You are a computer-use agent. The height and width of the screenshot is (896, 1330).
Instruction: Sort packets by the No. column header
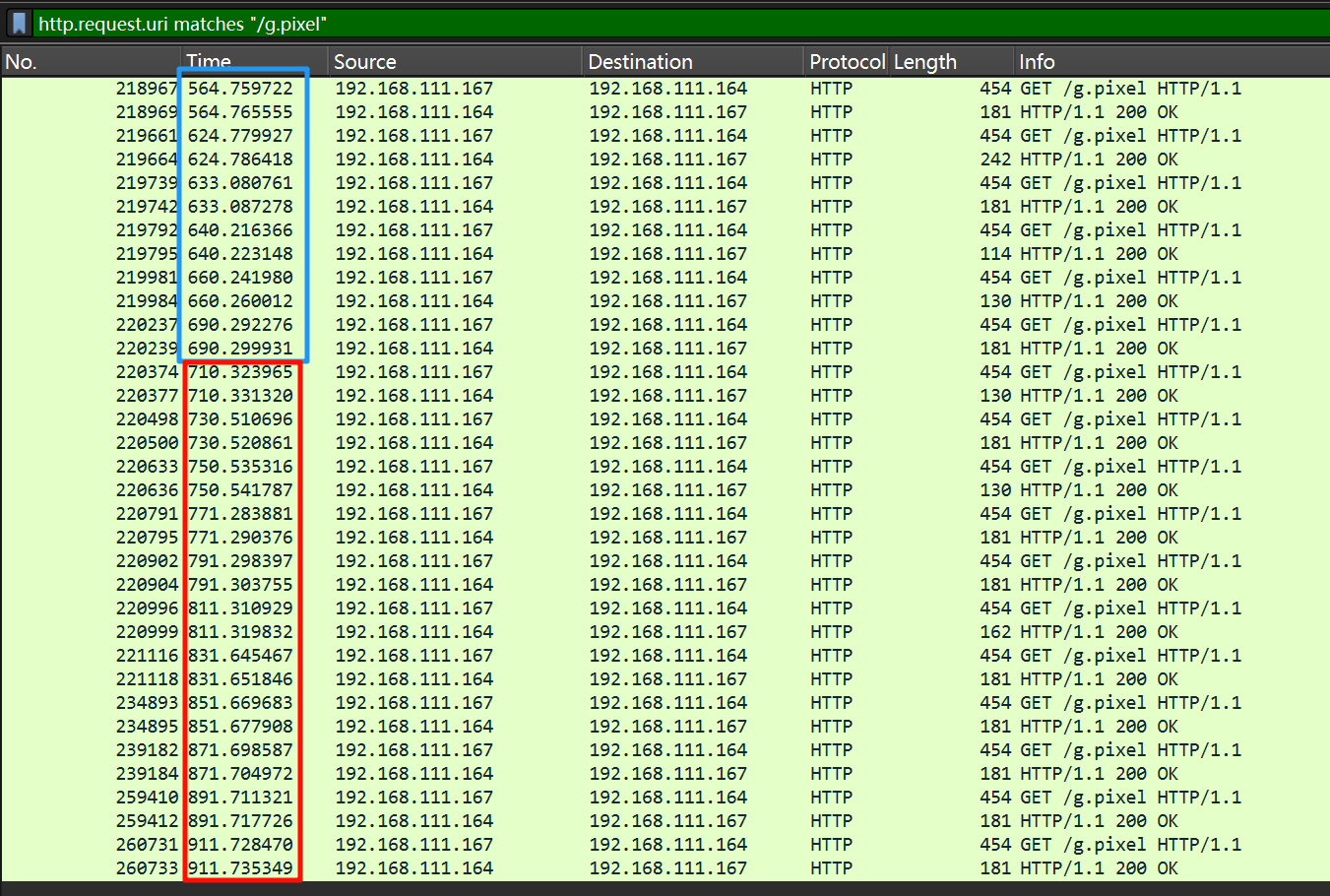tap(89, 61)
